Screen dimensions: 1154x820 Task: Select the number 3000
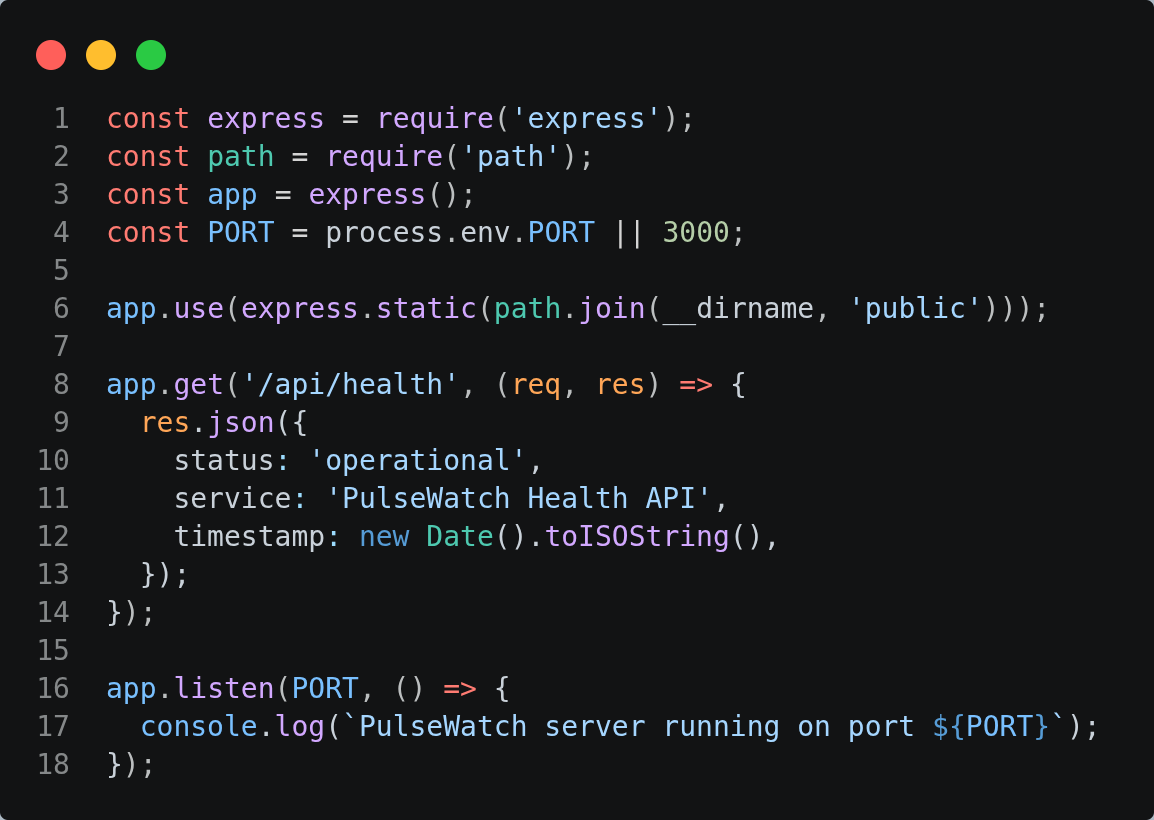click(x=695, y=233)
